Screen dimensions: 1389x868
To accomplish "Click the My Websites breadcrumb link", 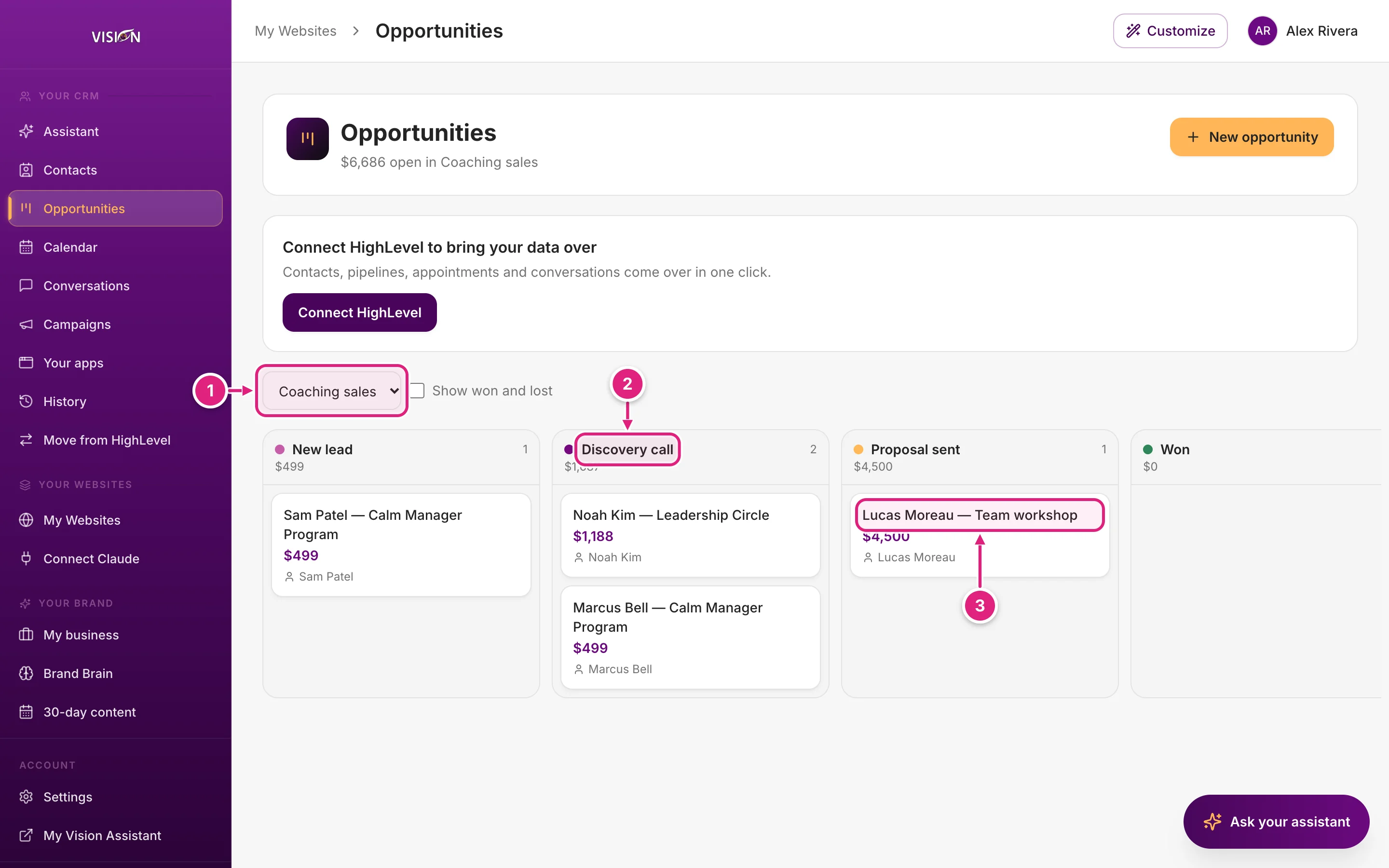I will point(296,31).
